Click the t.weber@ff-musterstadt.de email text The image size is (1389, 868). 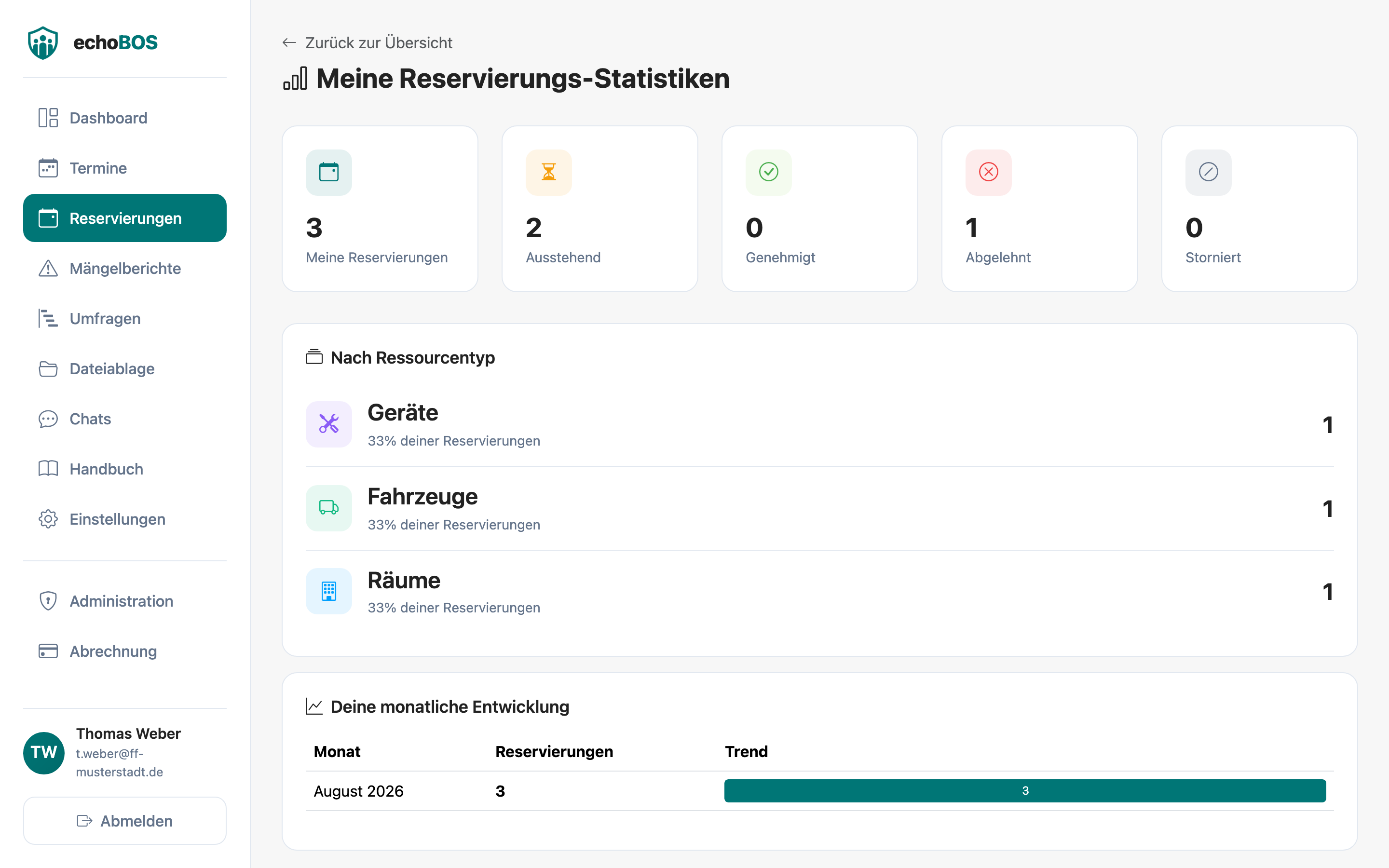(x=120, y=763)
